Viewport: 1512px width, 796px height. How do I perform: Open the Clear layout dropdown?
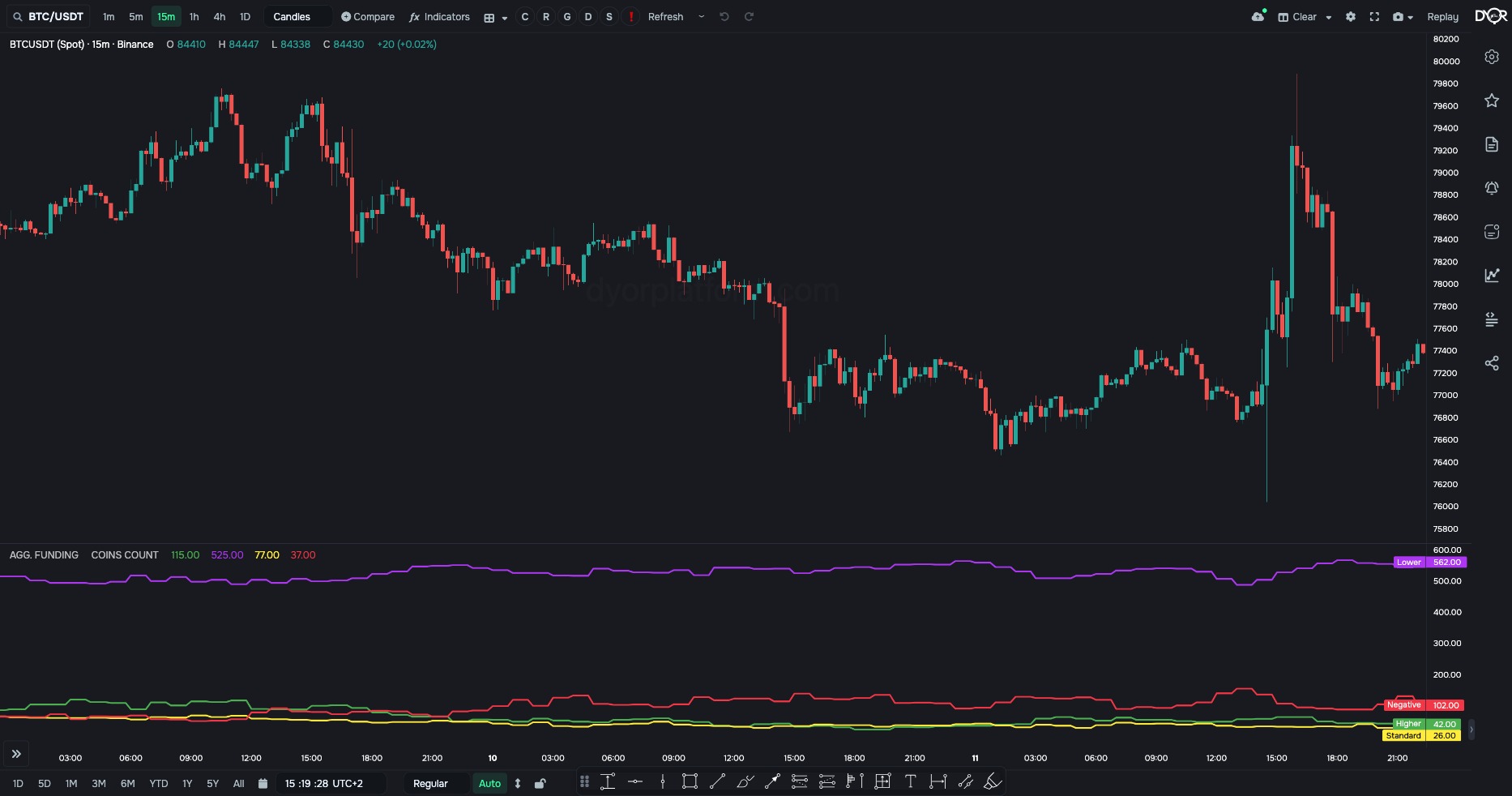coord(1305,16)
